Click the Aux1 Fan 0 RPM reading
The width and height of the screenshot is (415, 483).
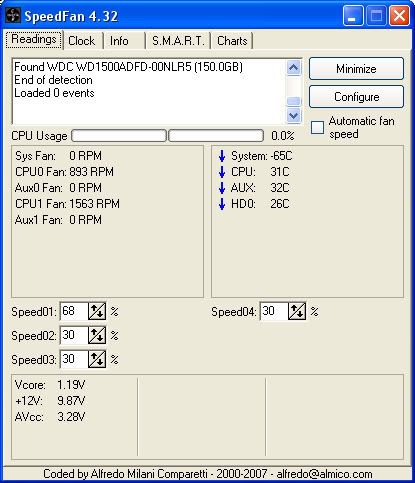58,220
